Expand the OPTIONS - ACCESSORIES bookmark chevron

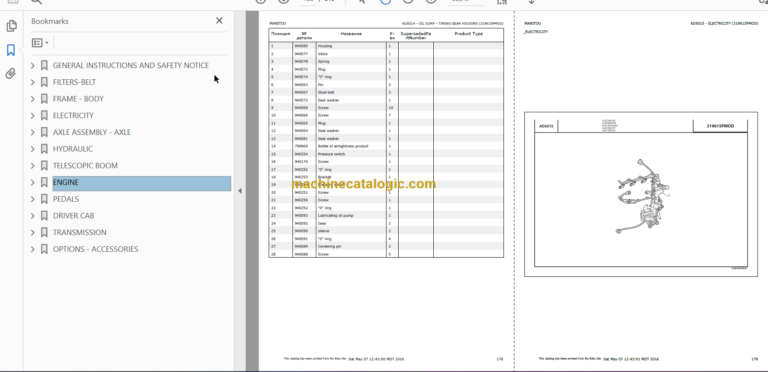(x=33, y=249)
